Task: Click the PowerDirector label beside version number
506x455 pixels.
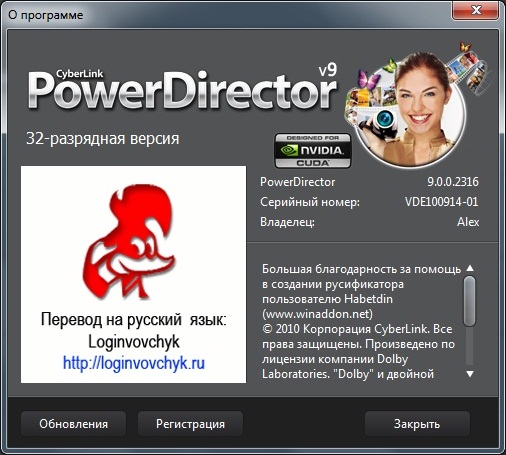Action: (297, 182)
